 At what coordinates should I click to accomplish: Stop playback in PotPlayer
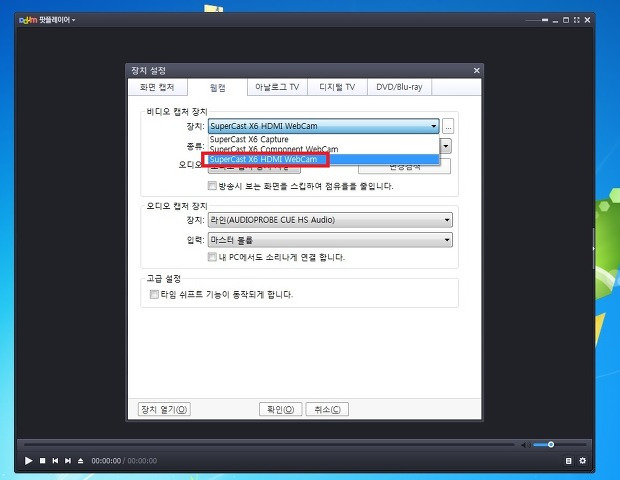(42, 461)
